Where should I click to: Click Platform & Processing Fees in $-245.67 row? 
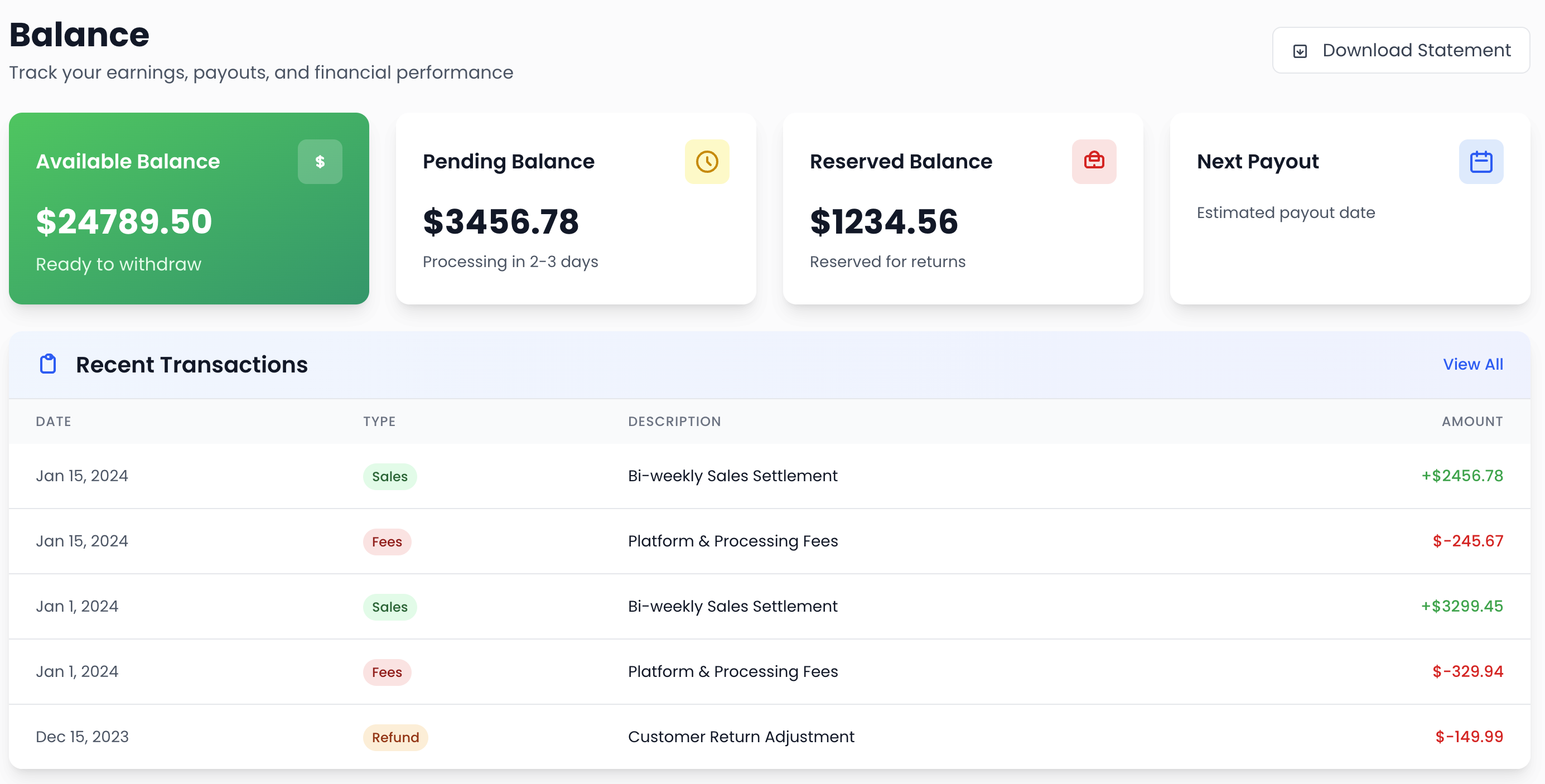pyautogui.click(x=733, y=541)
